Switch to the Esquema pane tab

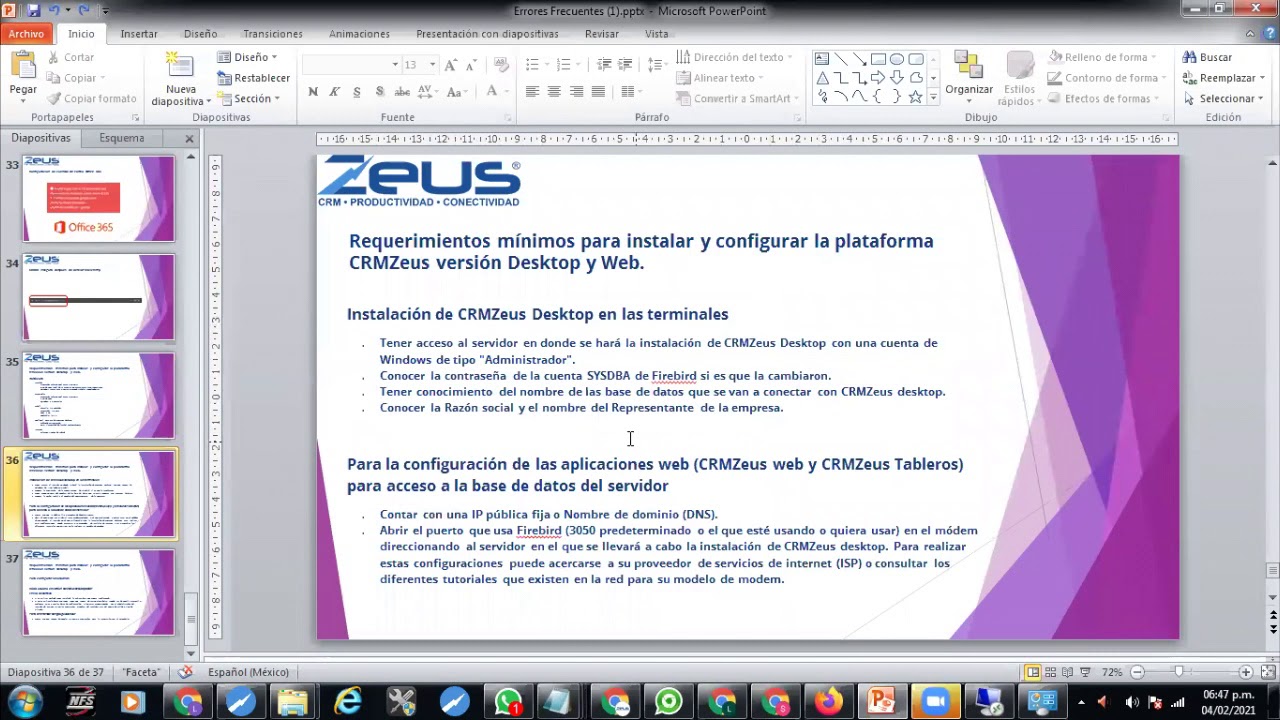(122, 138)
